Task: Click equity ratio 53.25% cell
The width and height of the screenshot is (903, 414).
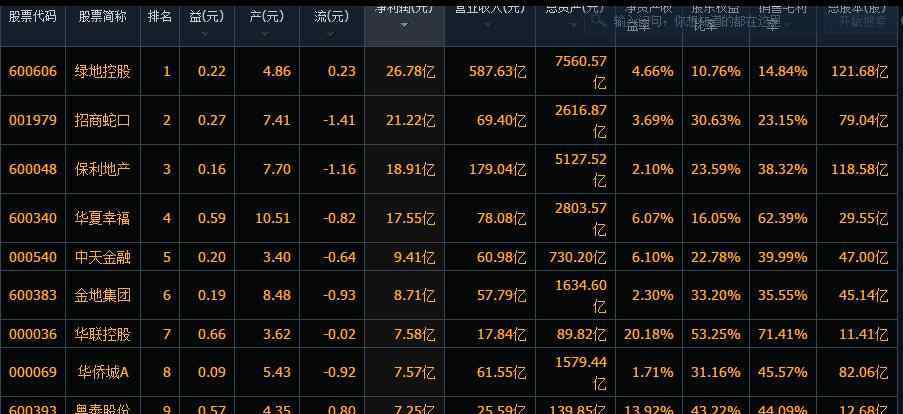Action: pyautogui.click(x=716, y=334)
